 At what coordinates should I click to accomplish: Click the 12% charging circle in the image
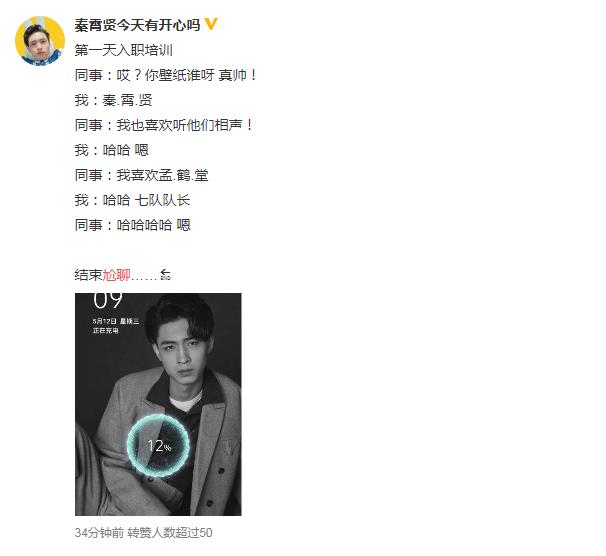[x=158, y=445]
